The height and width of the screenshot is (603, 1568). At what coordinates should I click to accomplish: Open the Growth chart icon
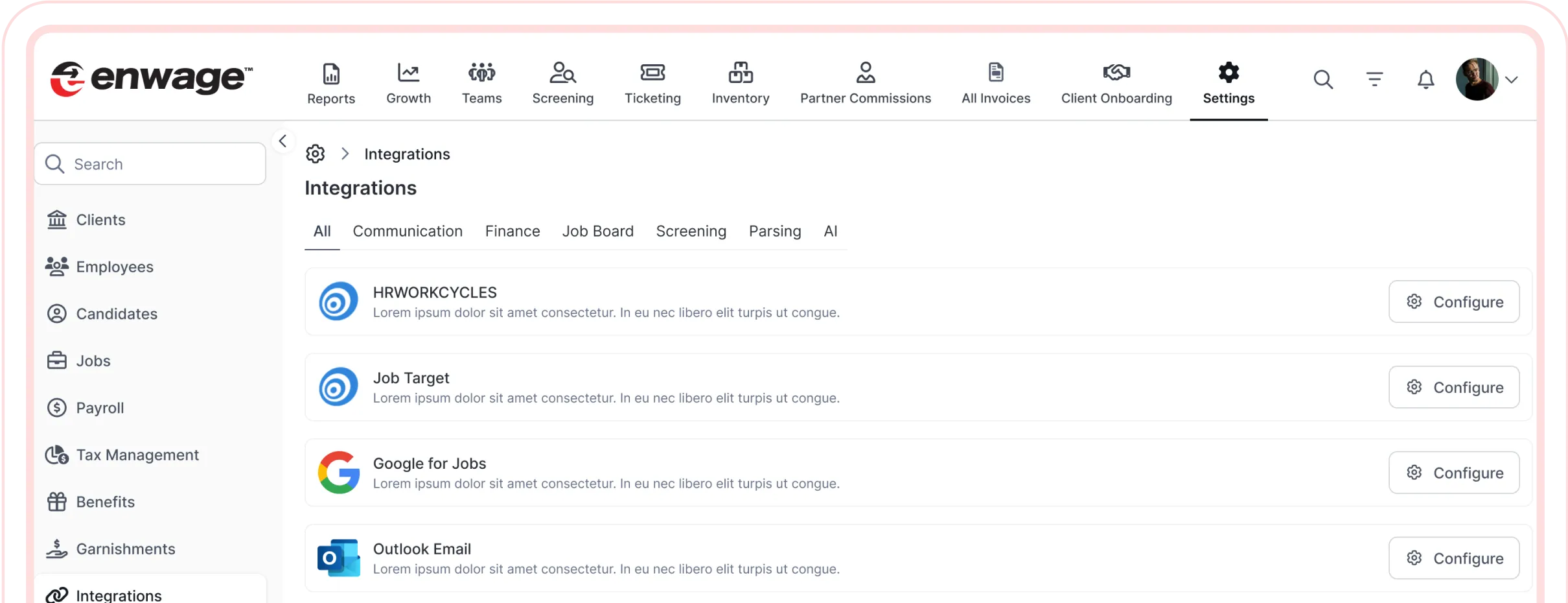coord(408,73)
